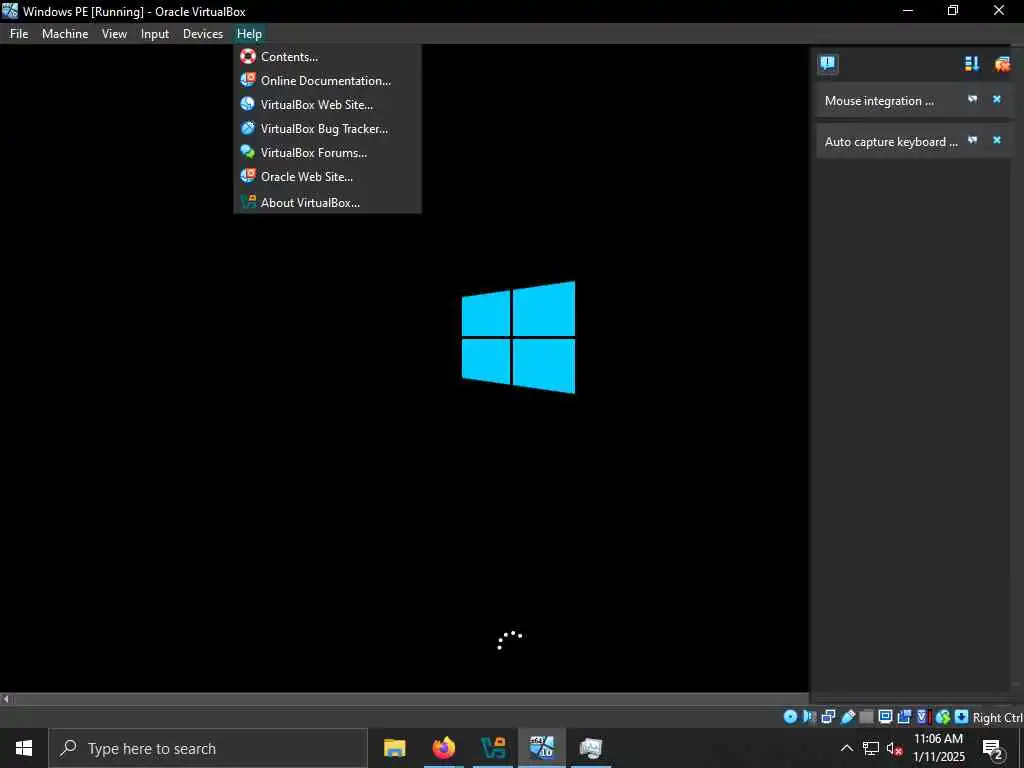Click the recording status bar icon

(x=904, y=717)
